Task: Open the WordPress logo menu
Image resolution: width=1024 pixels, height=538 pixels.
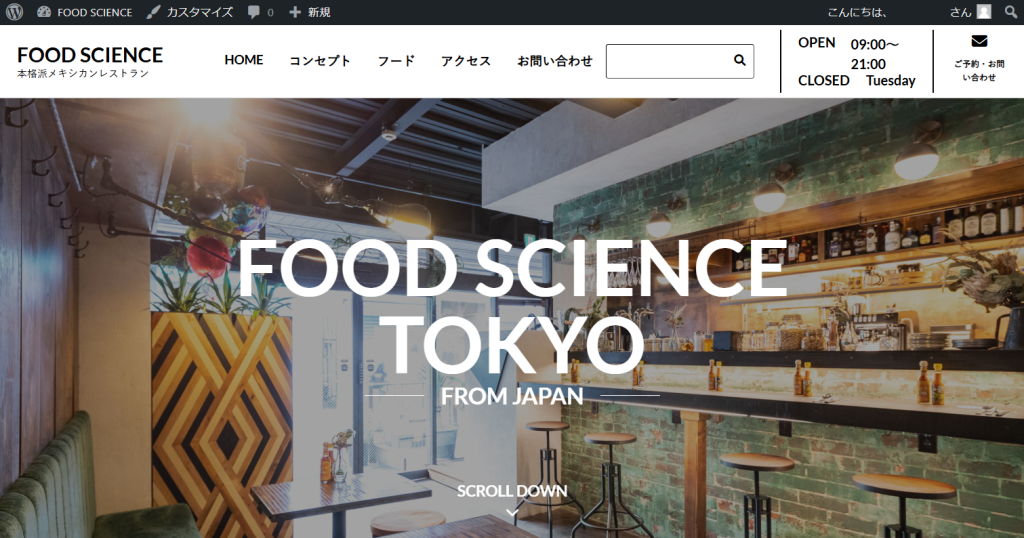Action: coord(14,12)
